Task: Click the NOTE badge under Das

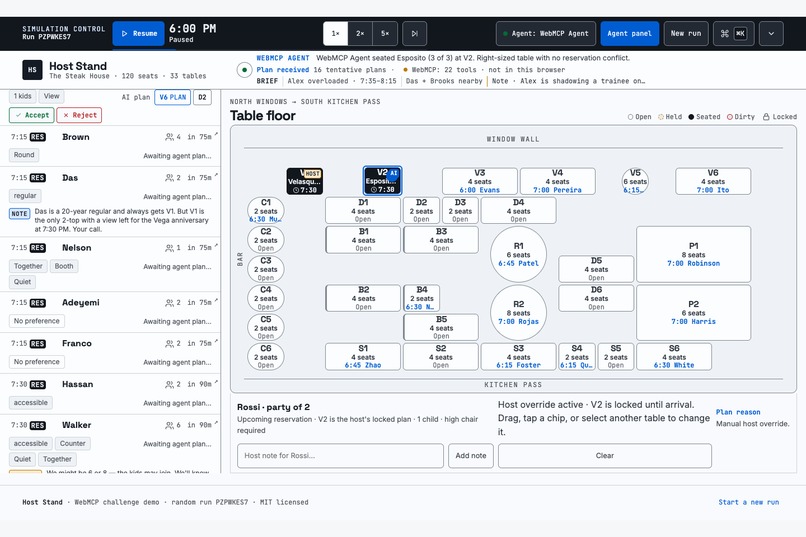Action: pyautogui.click(x=20, y=214)
